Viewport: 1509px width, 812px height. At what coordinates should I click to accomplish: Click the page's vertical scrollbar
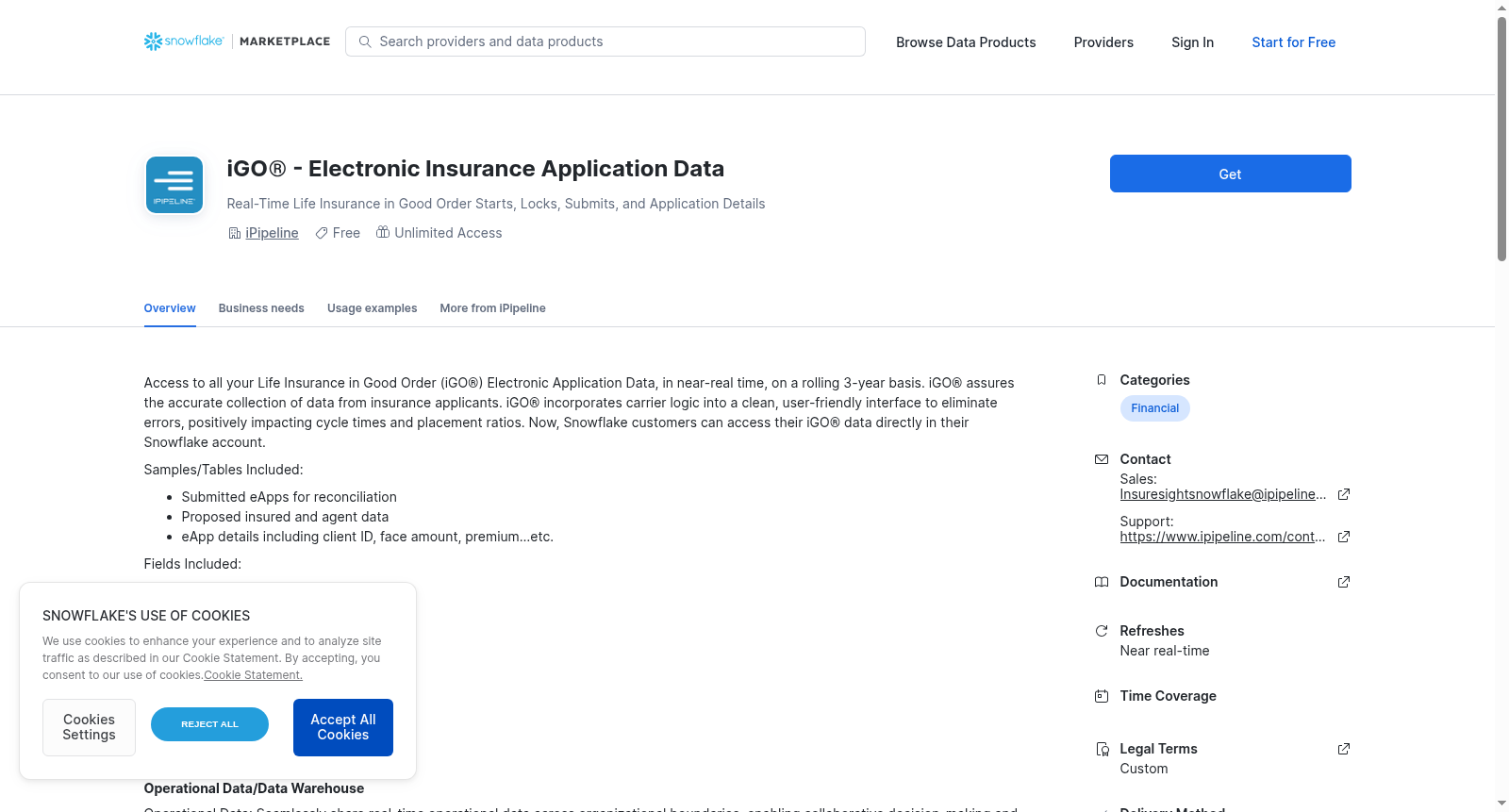pyautogui.click(x=1501, y=139)
